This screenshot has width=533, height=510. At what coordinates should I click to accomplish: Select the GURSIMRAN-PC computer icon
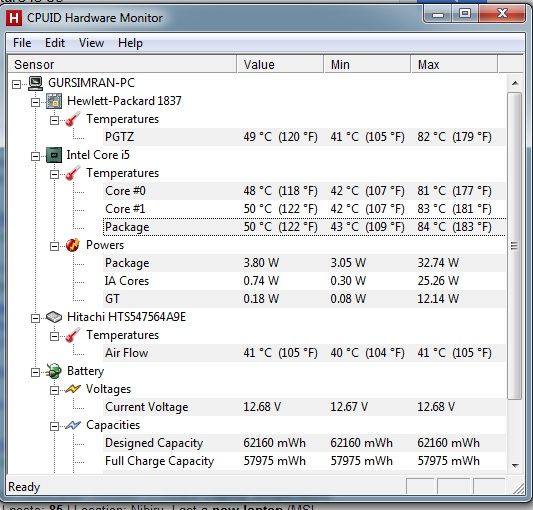point(35,83)
